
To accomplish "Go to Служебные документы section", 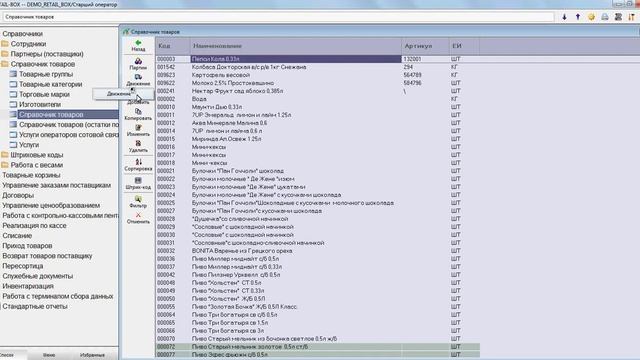I will point(38,276).
